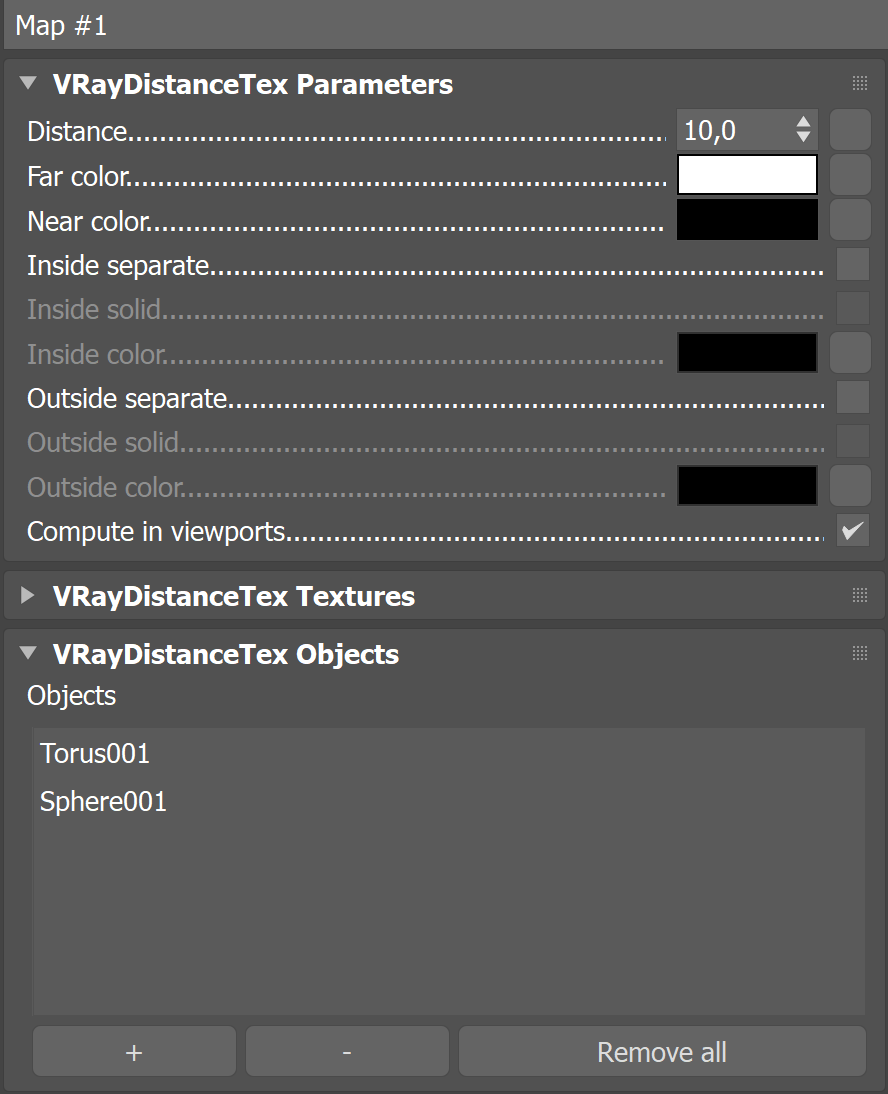Click the Parameters rollout grip icon

[x=859, y=84]
